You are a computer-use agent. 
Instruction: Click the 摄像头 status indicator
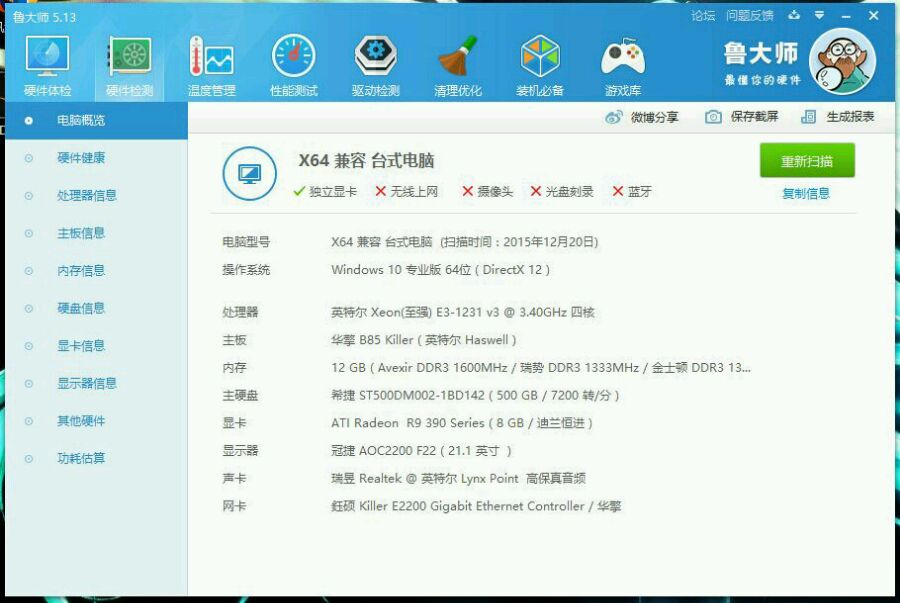pos(487,192)
